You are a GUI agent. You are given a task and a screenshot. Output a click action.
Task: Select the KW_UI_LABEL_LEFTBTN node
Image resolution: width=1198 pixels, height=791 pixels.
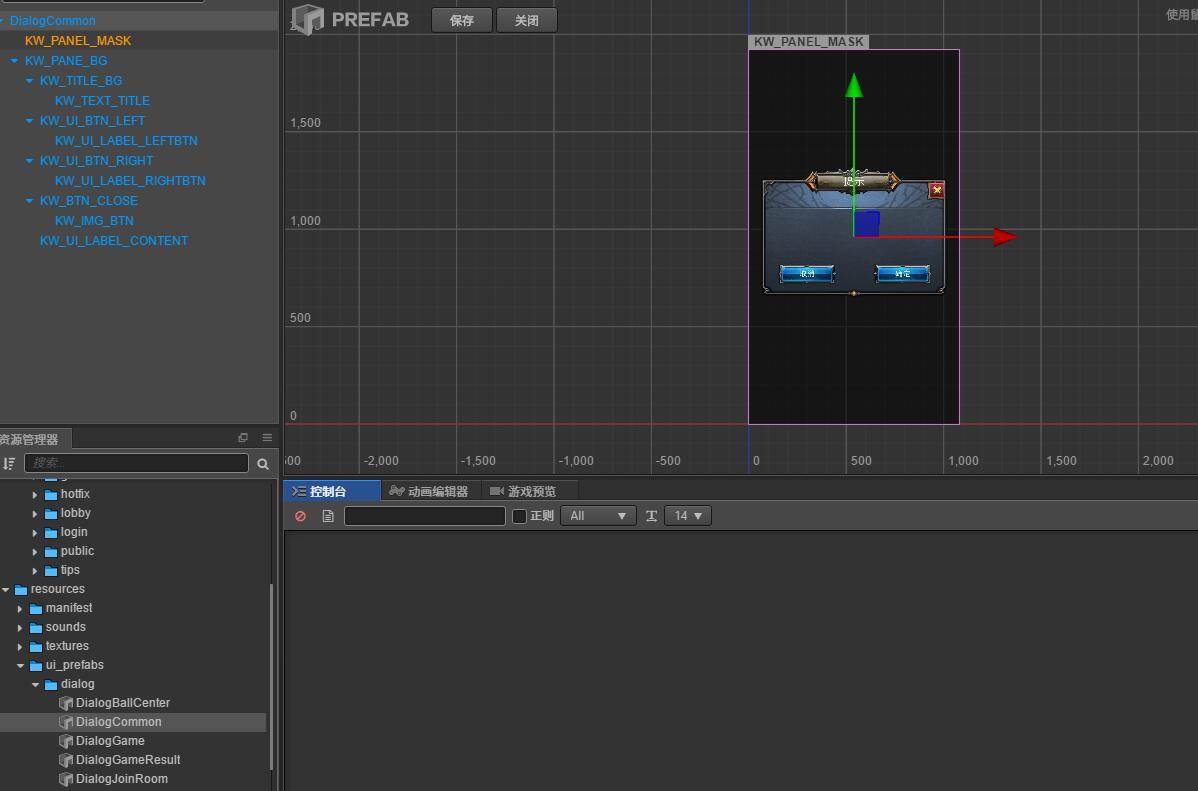click(126, 141)
